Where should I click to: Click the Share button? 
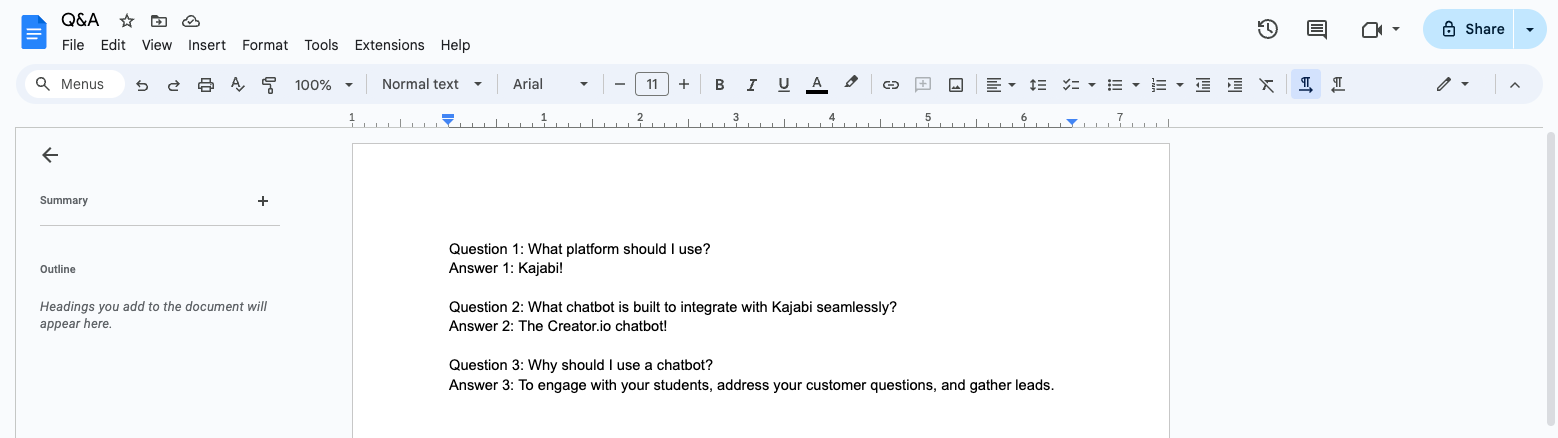coord(1469,29)
